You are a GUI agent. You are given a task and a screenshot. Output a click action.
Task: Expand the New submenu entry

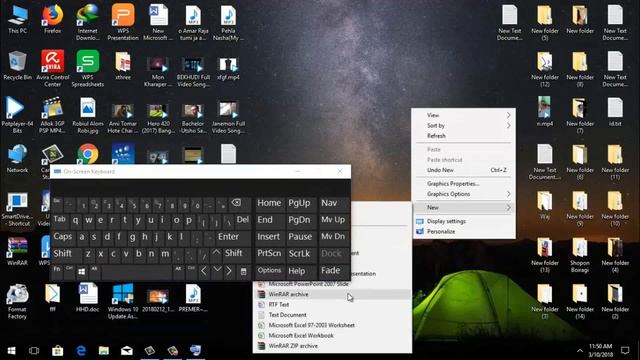(464, 207)
